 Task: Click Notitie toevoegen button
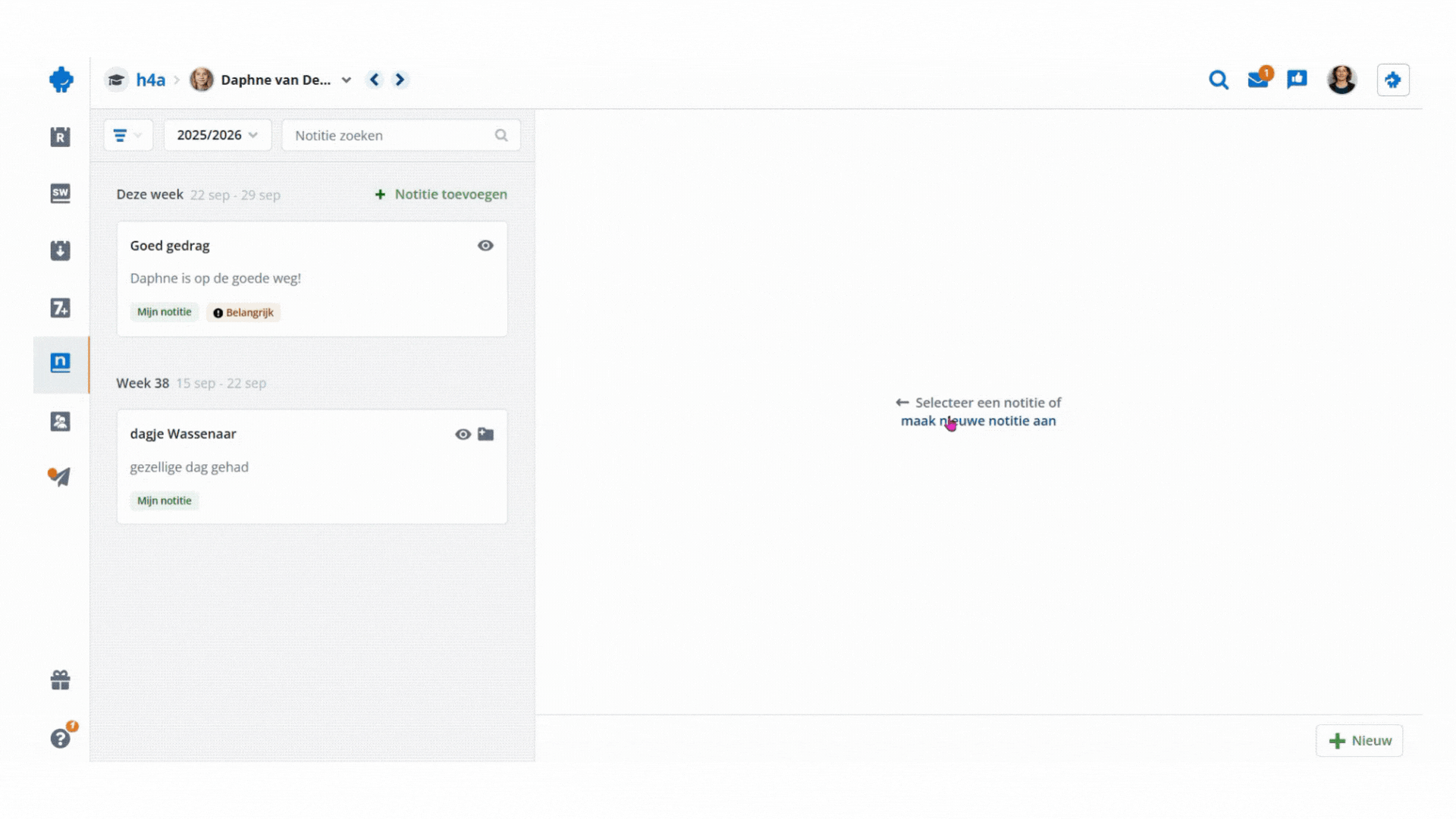click(441, 194)
